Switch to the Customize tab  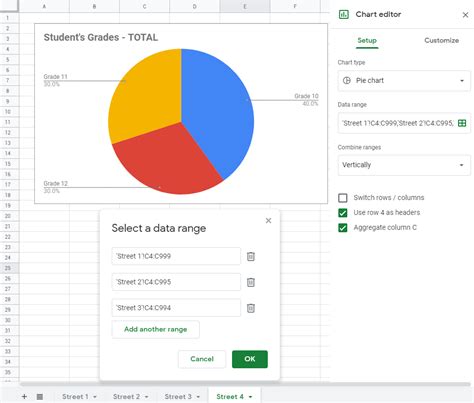[x=441, y=40]
